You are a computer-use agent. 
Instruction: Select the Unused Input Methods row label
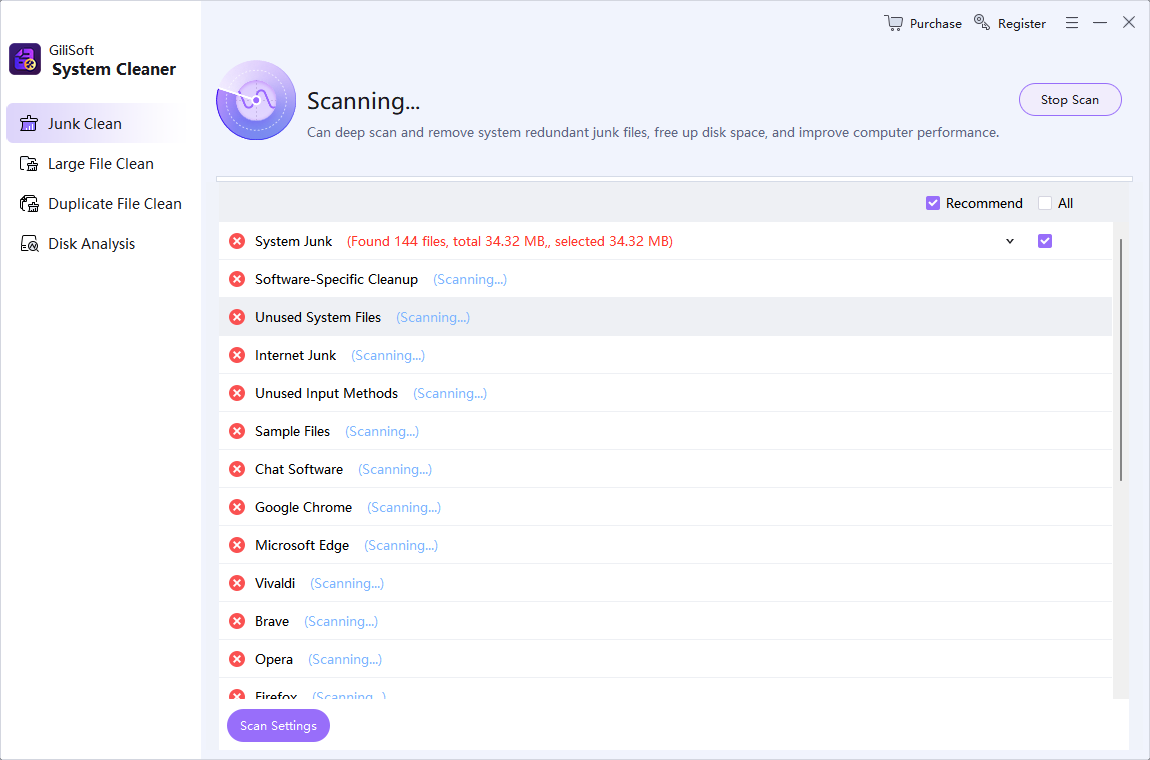[326, 393]
